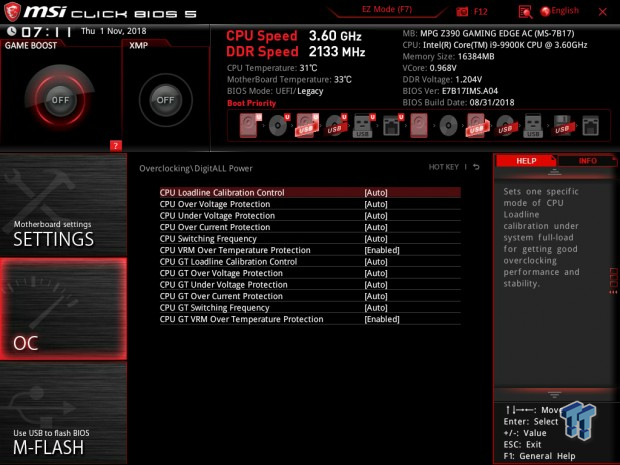Click the globe icon for language
Image resolution: width=620 pixels, height=465 pixels.
[545, 11]
